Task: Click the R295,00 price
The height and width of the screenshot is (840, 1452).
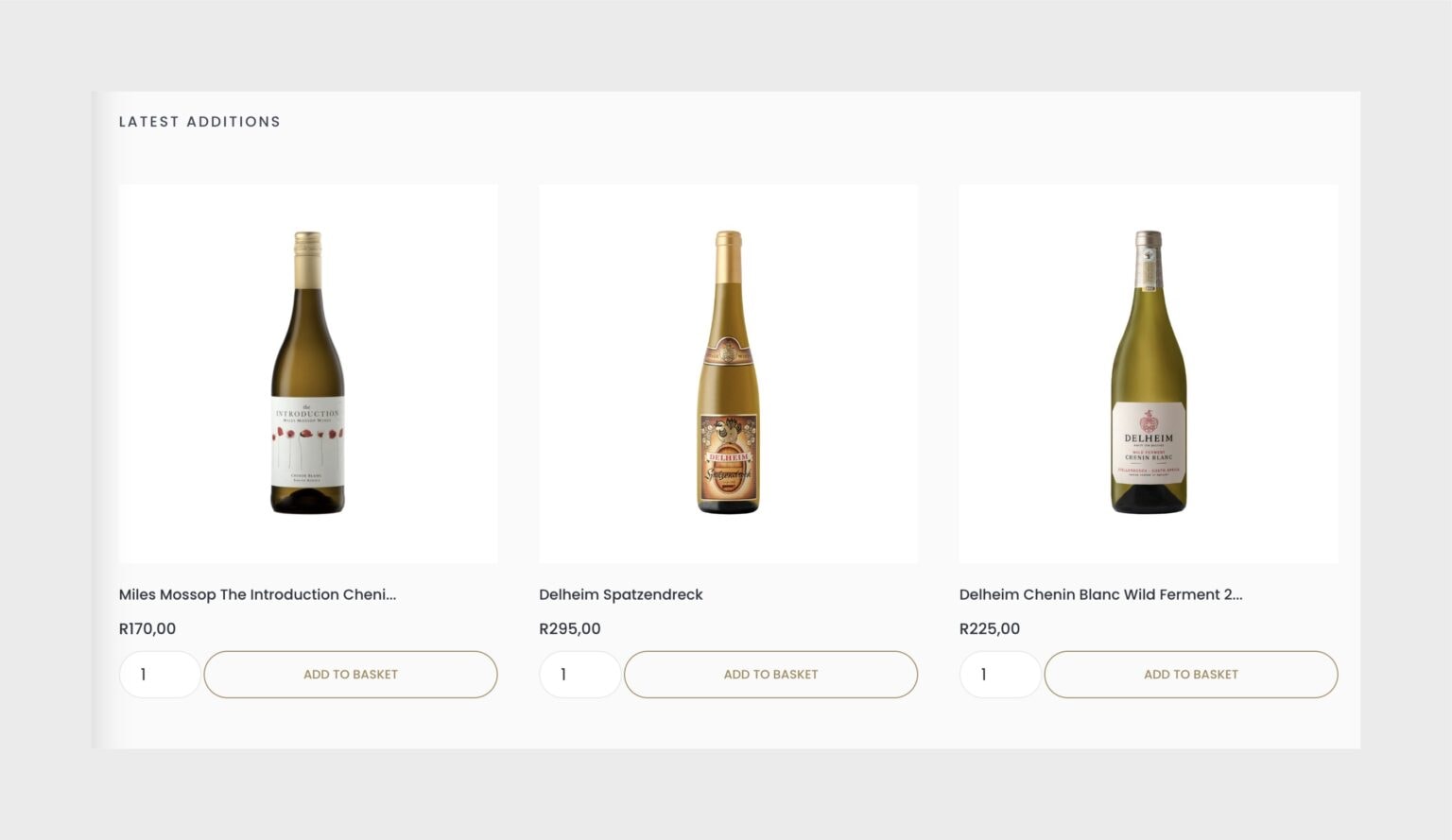Action: click(x=570, y=629)
